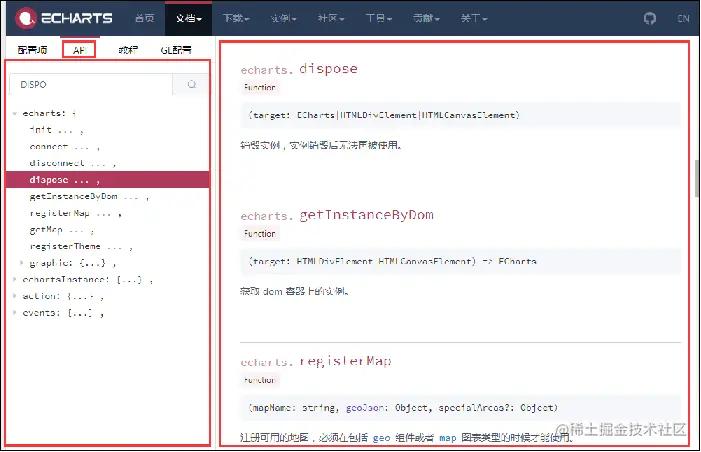Collapse the echarts tree node

pyautogui.click(x=14, y=114)
